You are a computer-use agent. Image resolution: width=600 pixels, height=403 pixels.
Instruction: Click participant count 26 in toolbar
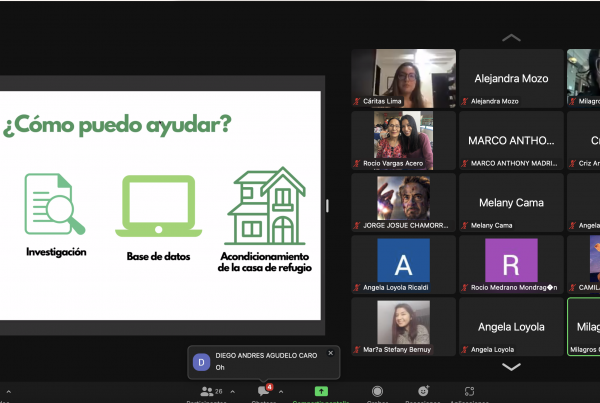pyautogui.click(x=218, y=392)
